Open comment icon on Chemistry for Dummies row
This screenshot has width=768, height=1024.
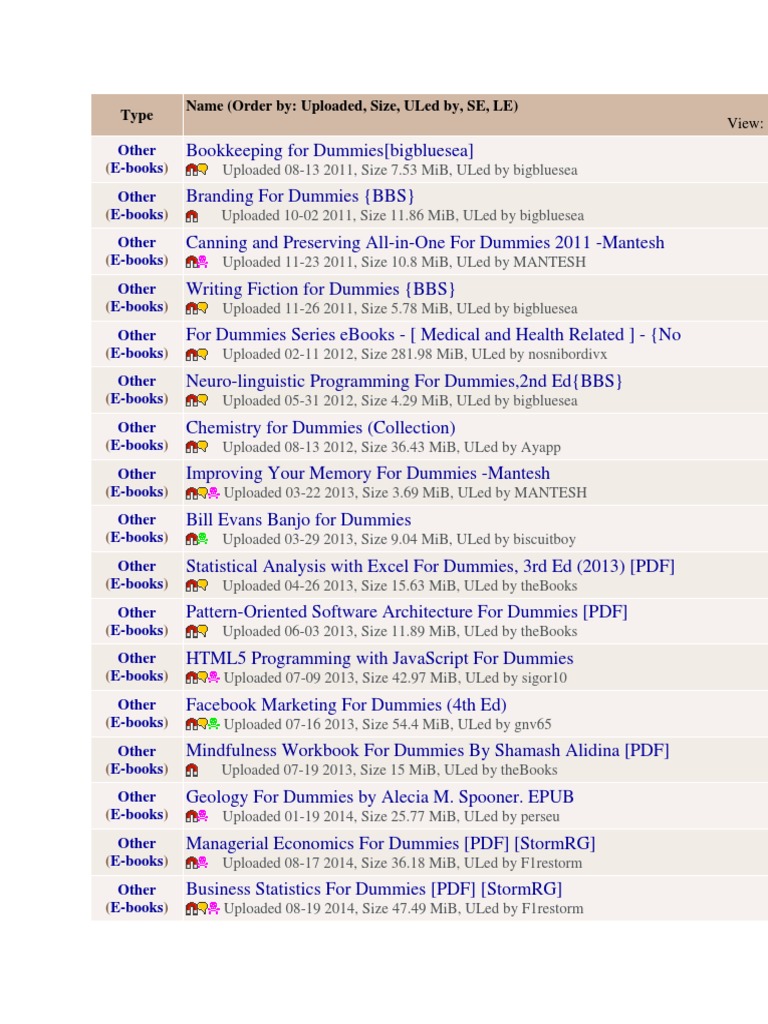coord(202,447)
